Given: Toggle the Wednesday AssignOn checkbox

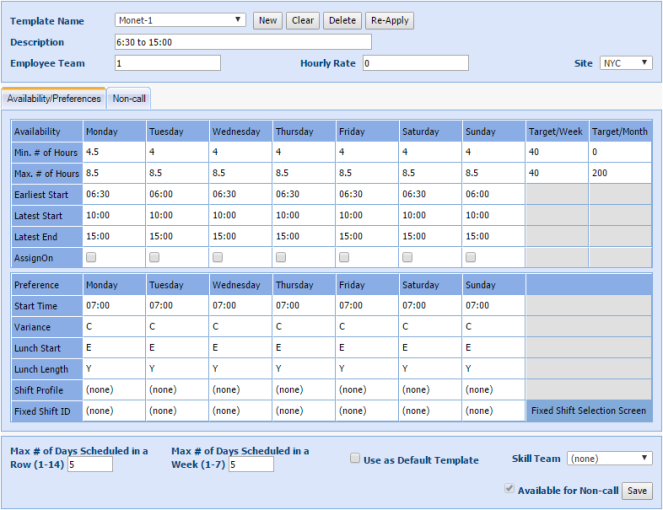Looking at the screenshot, I should [218, 257].
